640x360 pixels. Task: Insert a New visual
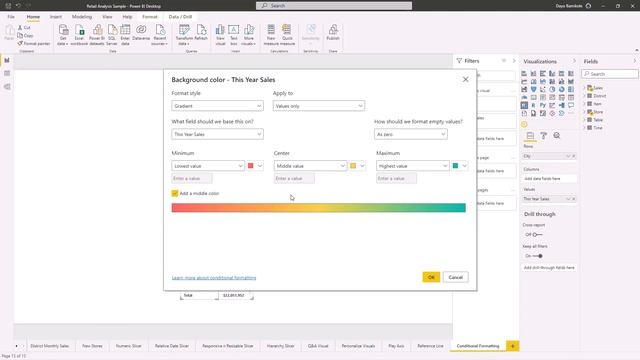click(220, 35)
